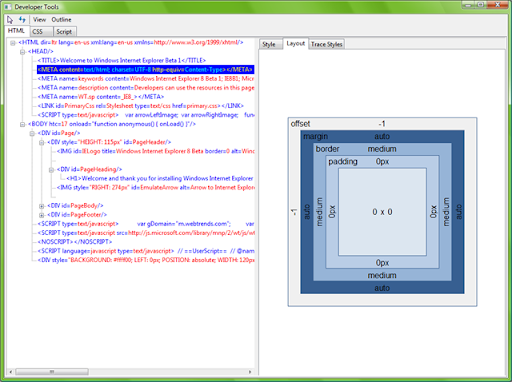Viewport: 512px width, 382px height.
Task: Click the refresh icon in toolbar
Action: tap(22, 19)
